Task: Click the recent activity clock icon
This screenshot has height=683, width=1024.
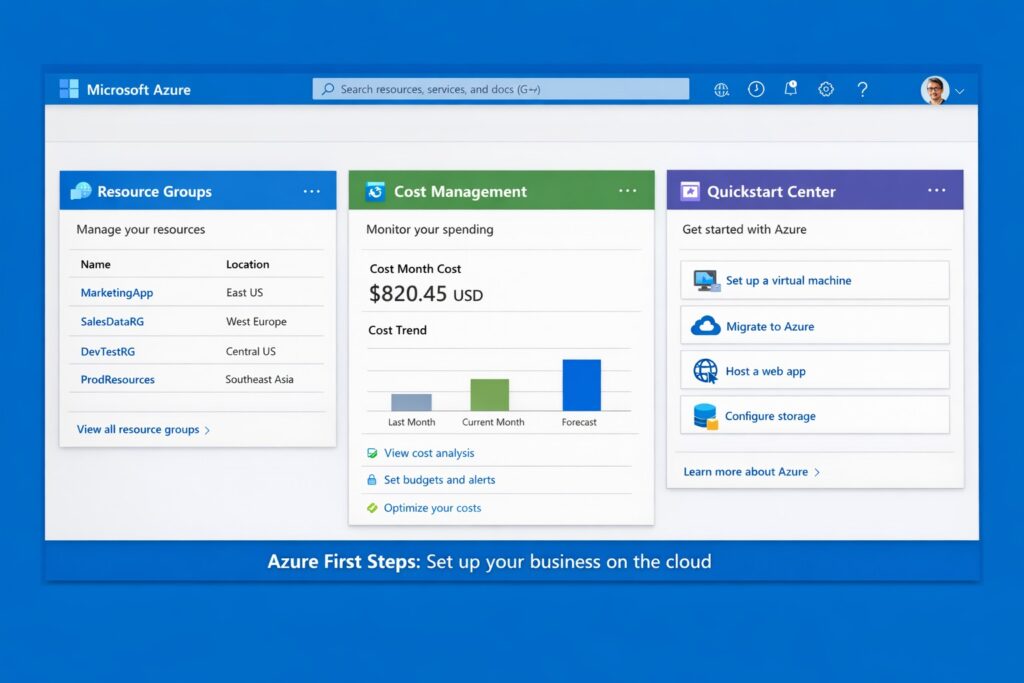Action: (x=756, y=89)
